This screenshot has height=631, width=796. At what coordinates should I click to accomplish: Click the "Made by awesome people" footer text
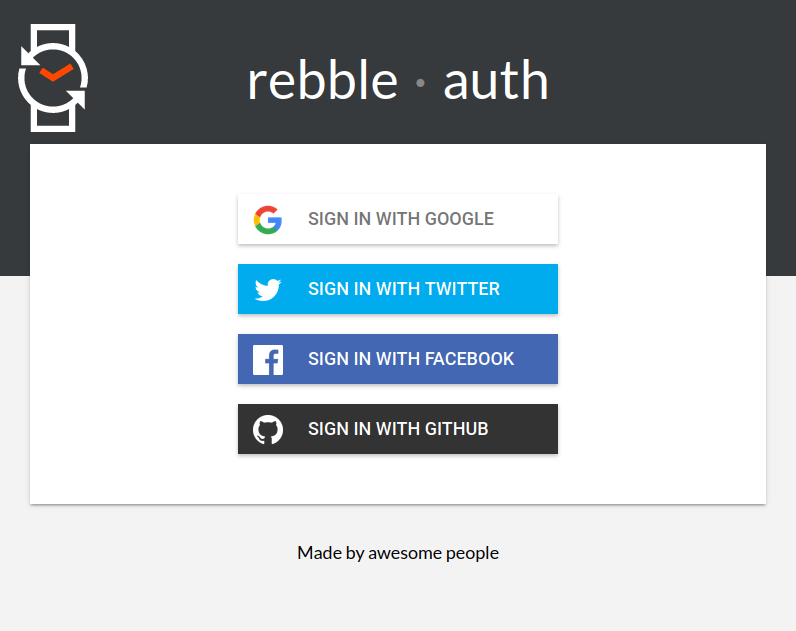tap(398, 553)
